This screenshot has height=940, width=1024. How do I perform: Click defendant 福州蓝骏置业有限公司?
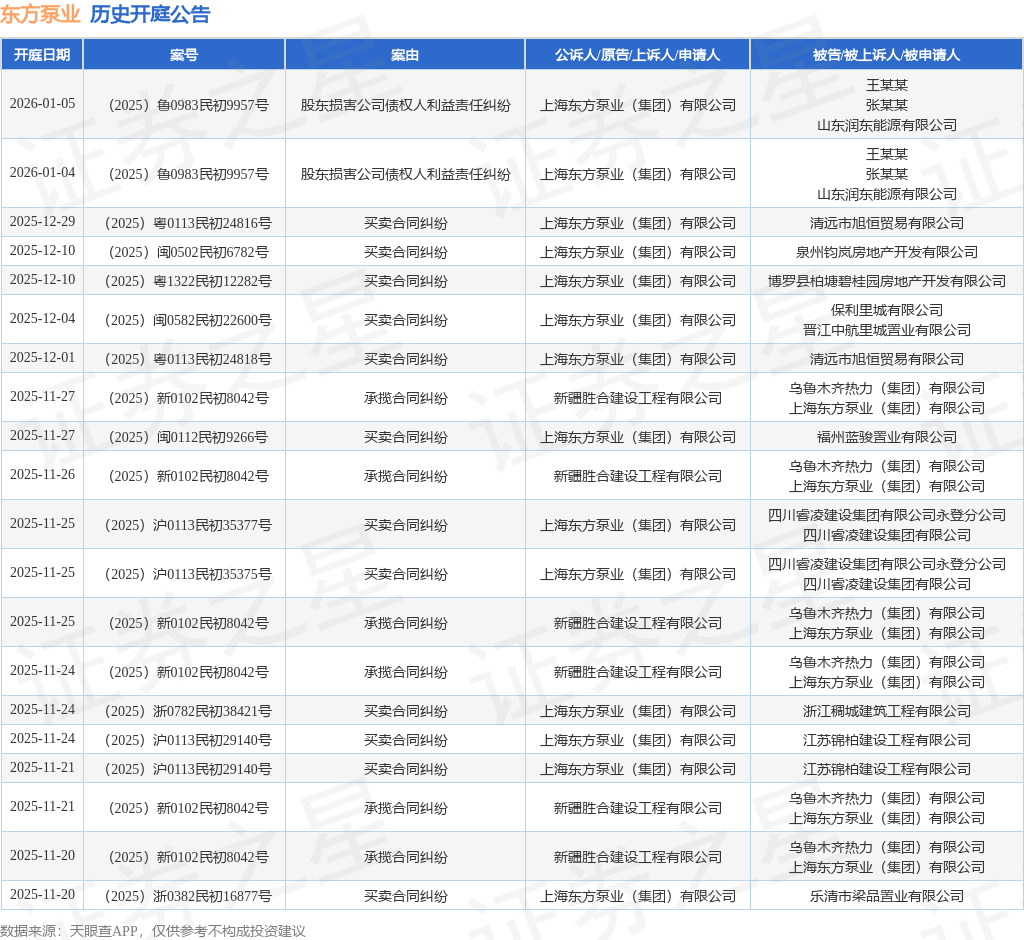tap(886, 437)
